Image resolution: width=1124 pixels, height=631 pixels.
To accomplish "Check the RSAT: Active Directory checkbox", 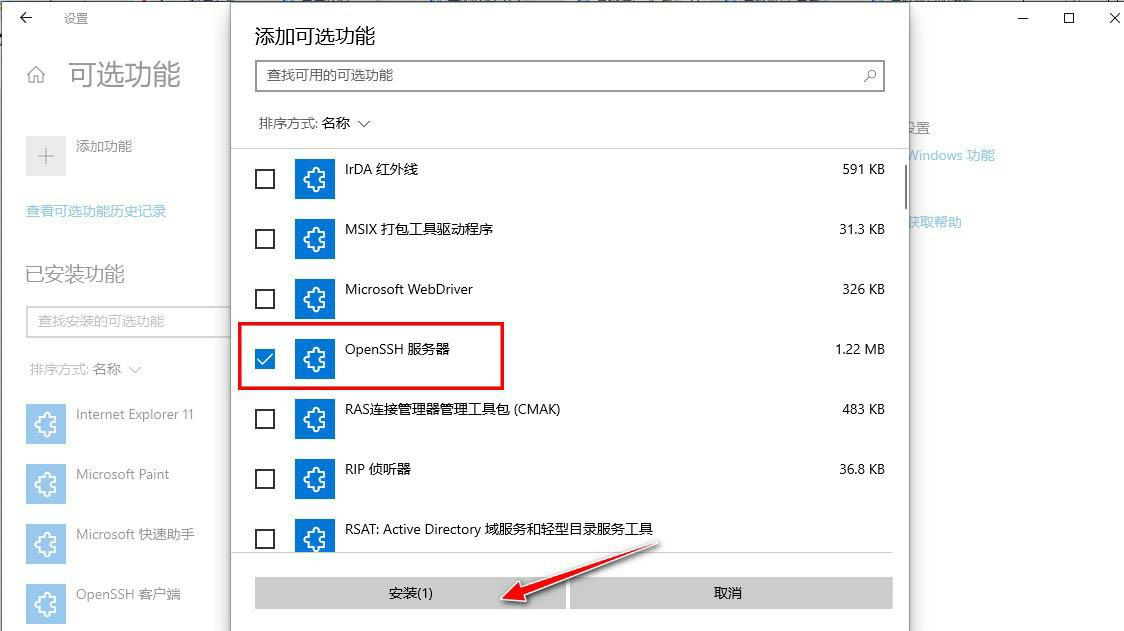I will pos(265,539).
